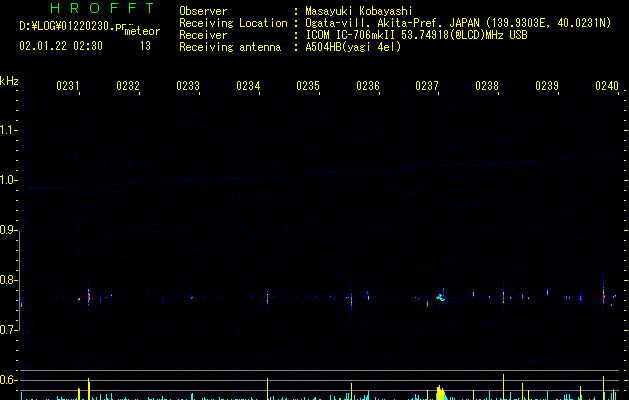Click the HROFFT title text
Viewport: 629px width, 400px height.
pyautogui.click(x=103, y=8)
